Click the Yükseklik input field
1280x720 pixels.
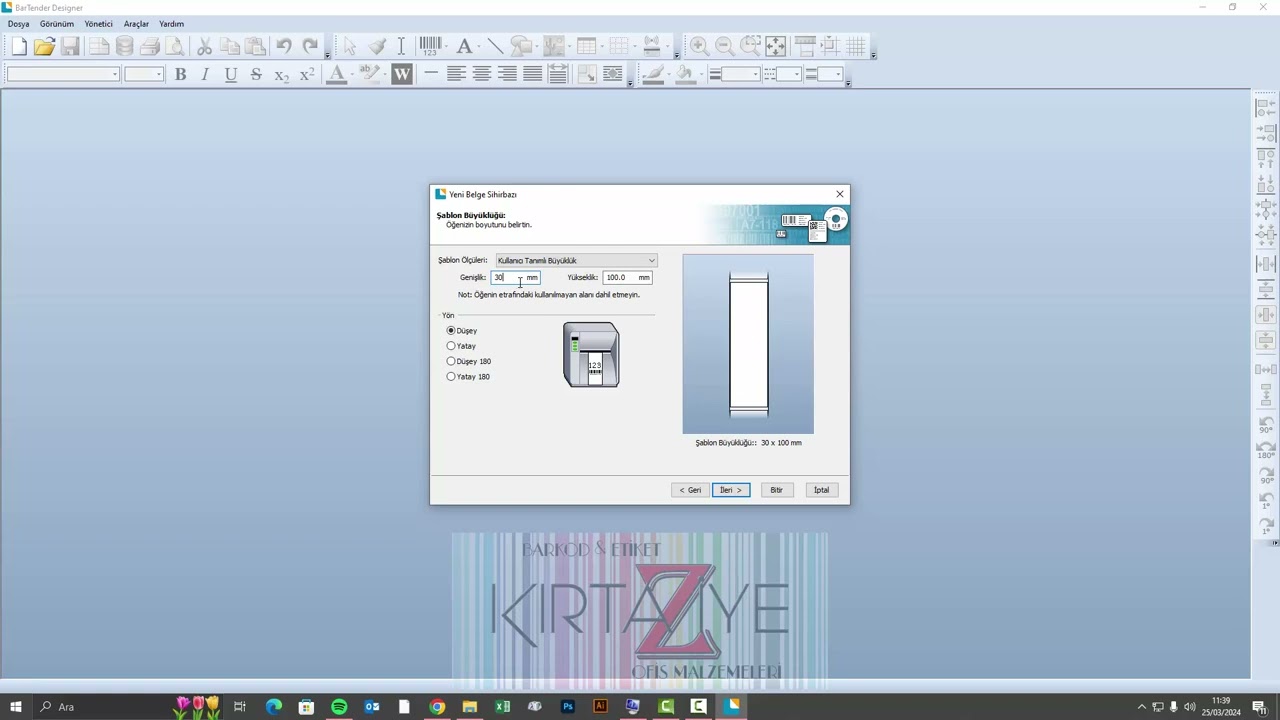click(627, 277)
